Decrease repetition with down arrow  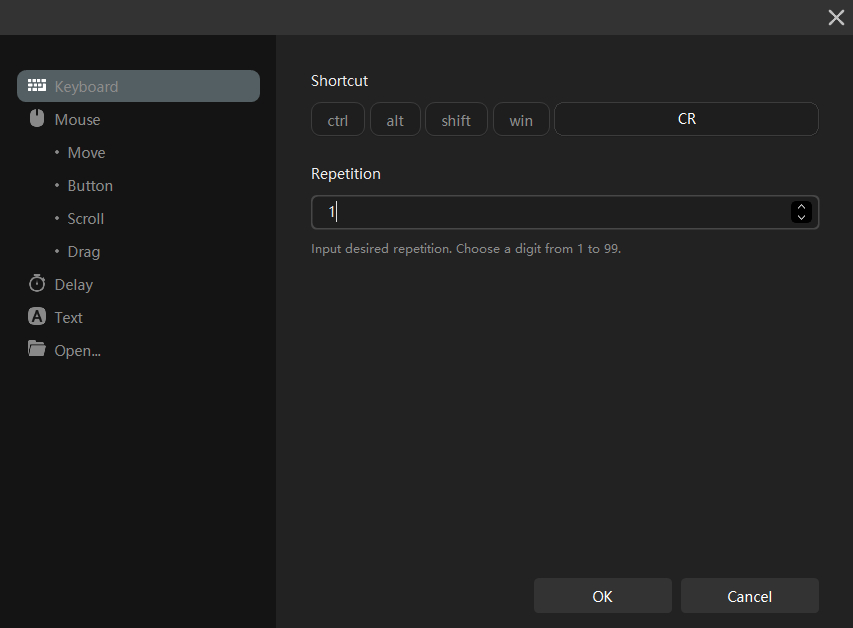(801, 217)
